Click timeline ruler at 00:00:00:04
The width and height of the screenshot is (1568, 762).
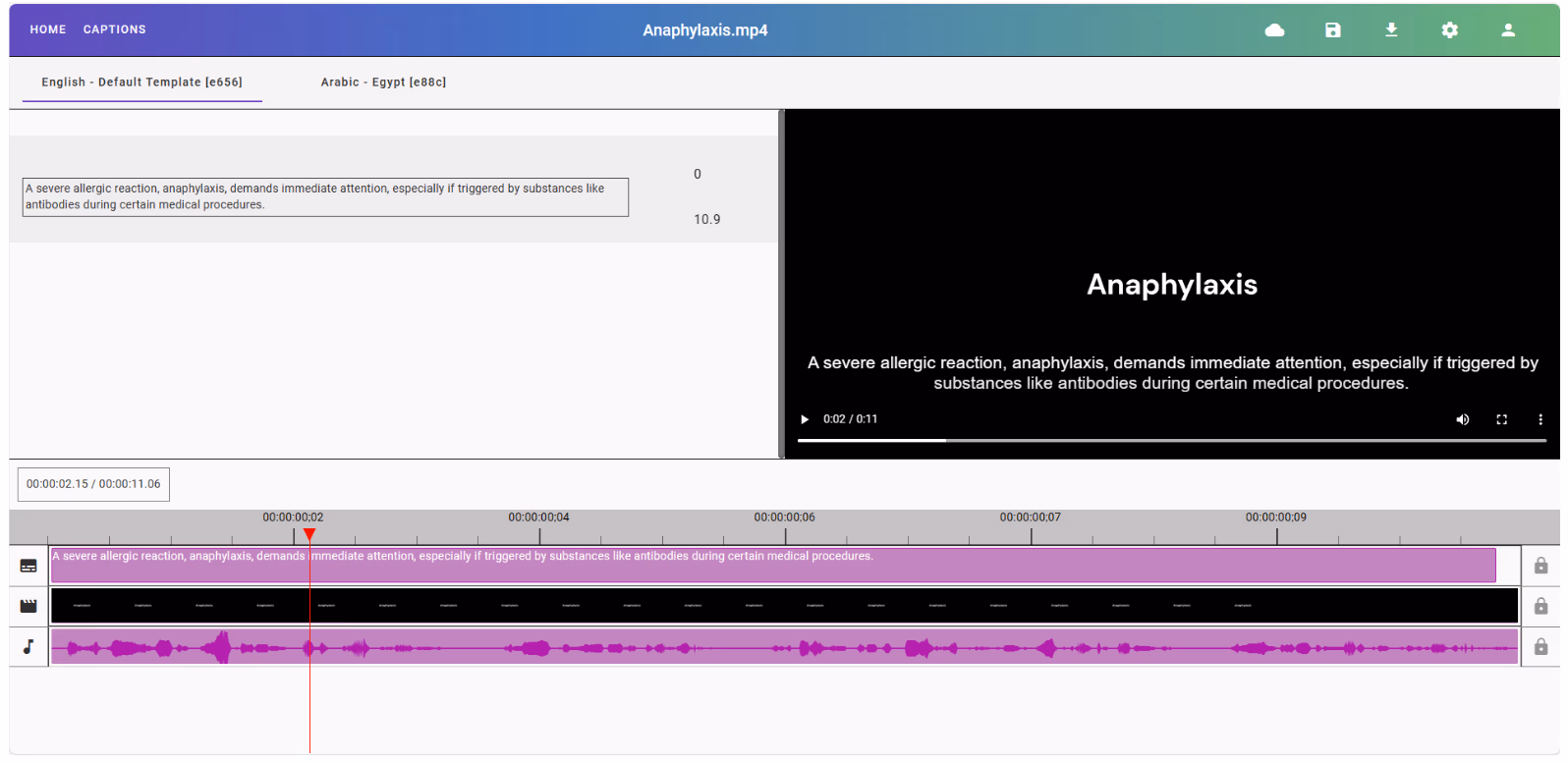coord(539,517)
